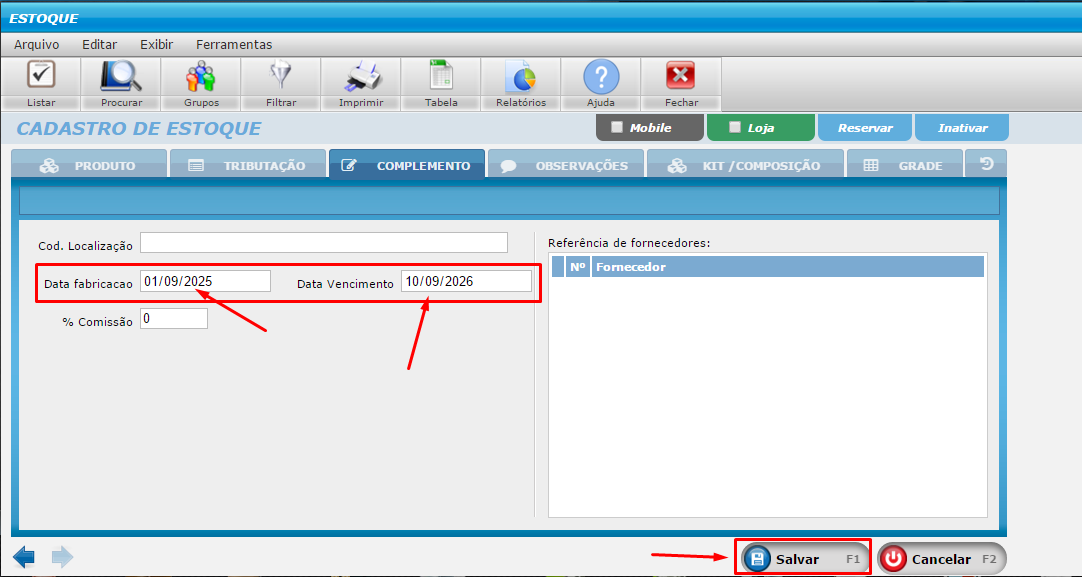Viewport: 1082px width, 577px height.
Task: Open the Grupos toolbar icon
Action: click(201, 77)
